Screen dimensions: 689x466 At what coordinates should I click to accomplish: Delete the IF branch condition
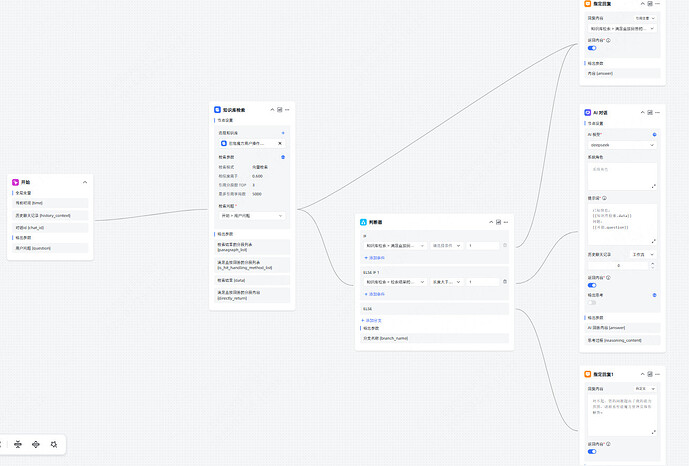click(504, 246)
